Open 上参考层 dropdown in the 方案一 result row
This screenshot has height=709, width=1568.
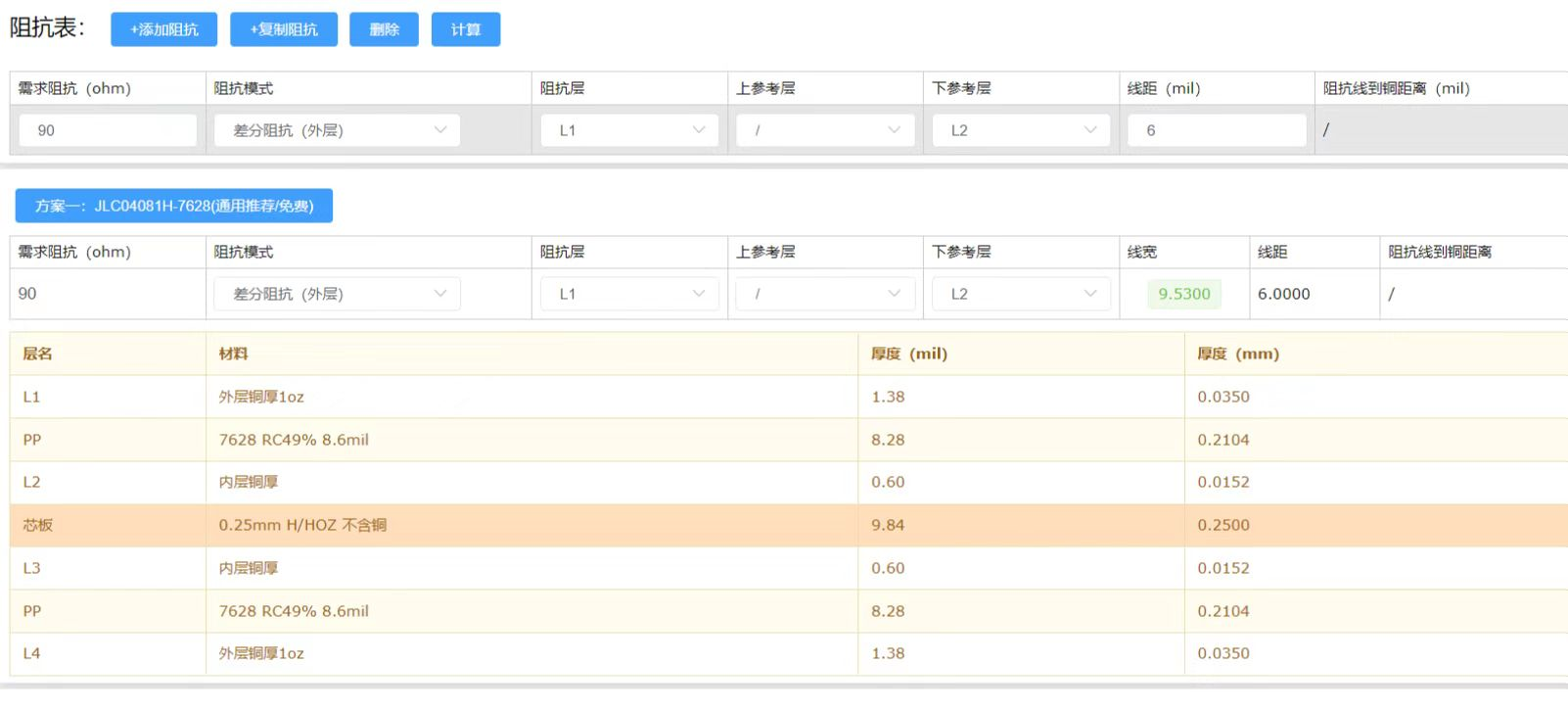[x=825, y=294]
